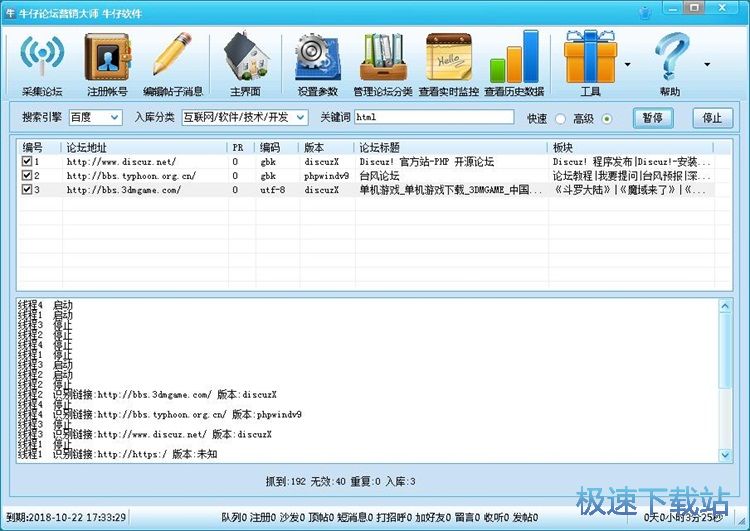Select the 快速 radio button
The height and width of the screenshot is (531, 750).
click(x=560, y=119)
